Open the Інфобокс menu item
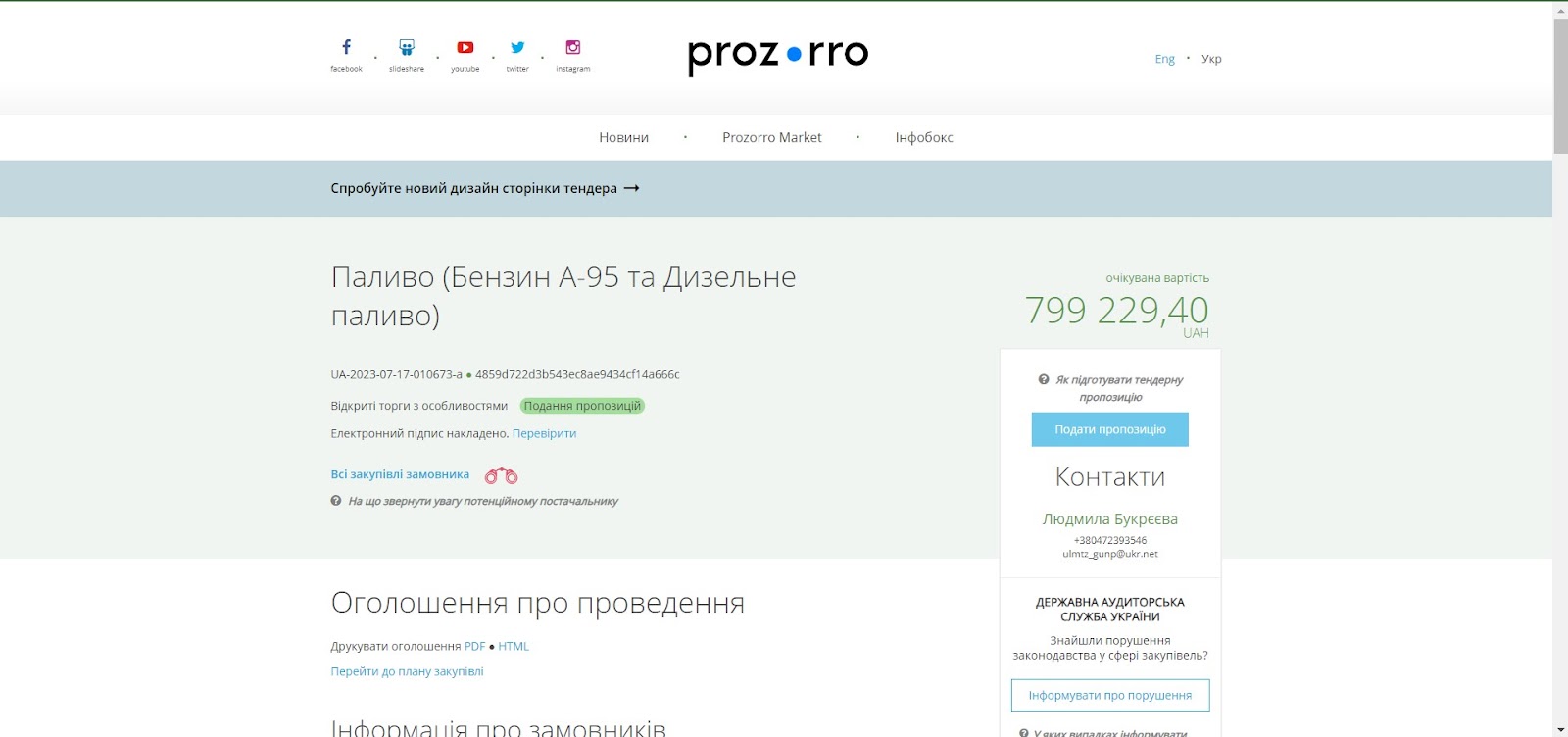Image resolution: width=1568 pixels, height=737 pixels. point(924,137)
